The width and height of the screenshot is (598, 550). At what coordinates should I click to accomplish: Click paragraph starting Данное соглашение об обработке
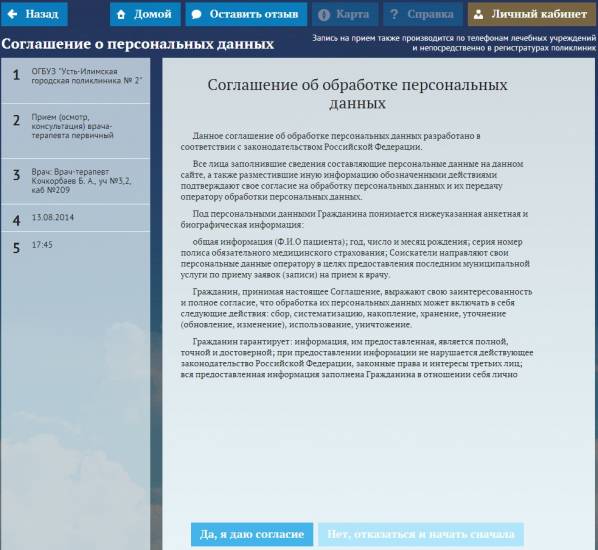click(330, 141)
